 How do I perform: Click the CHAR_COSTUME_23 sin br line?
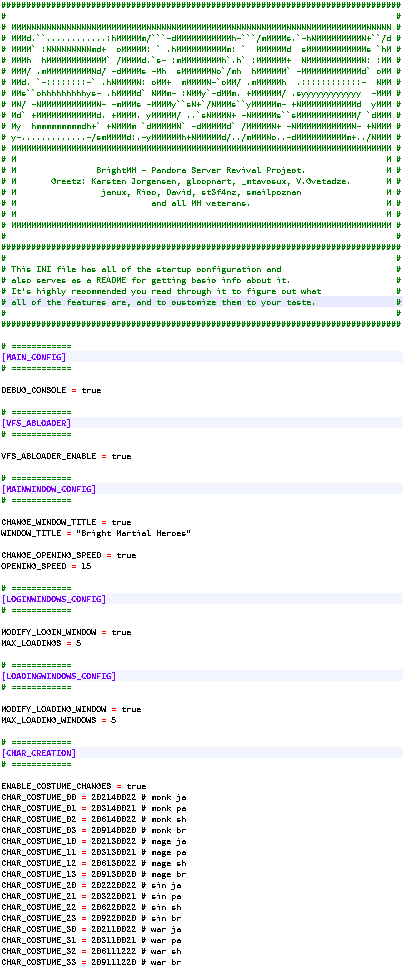(x=91, y=919)
